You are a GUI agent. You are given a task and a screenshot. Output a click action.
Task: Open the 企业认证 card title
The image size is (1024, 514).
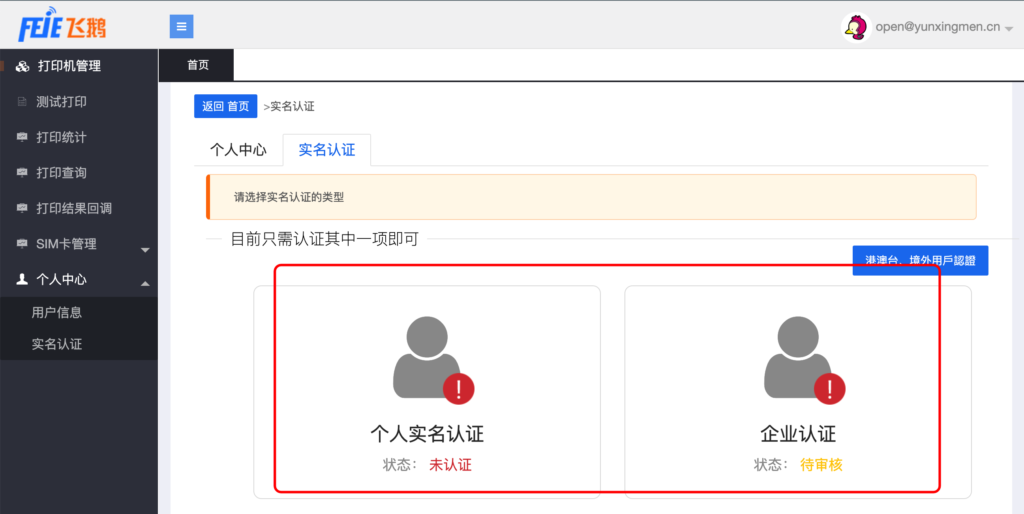coord(798,434)
